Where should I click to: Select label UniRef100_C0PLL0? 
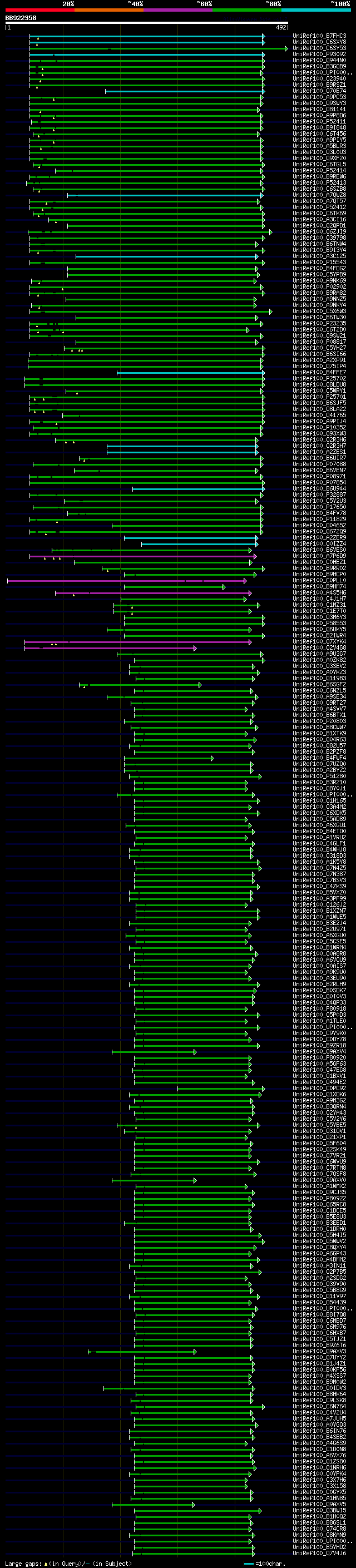pyautogui.click(x=319, y=581)
